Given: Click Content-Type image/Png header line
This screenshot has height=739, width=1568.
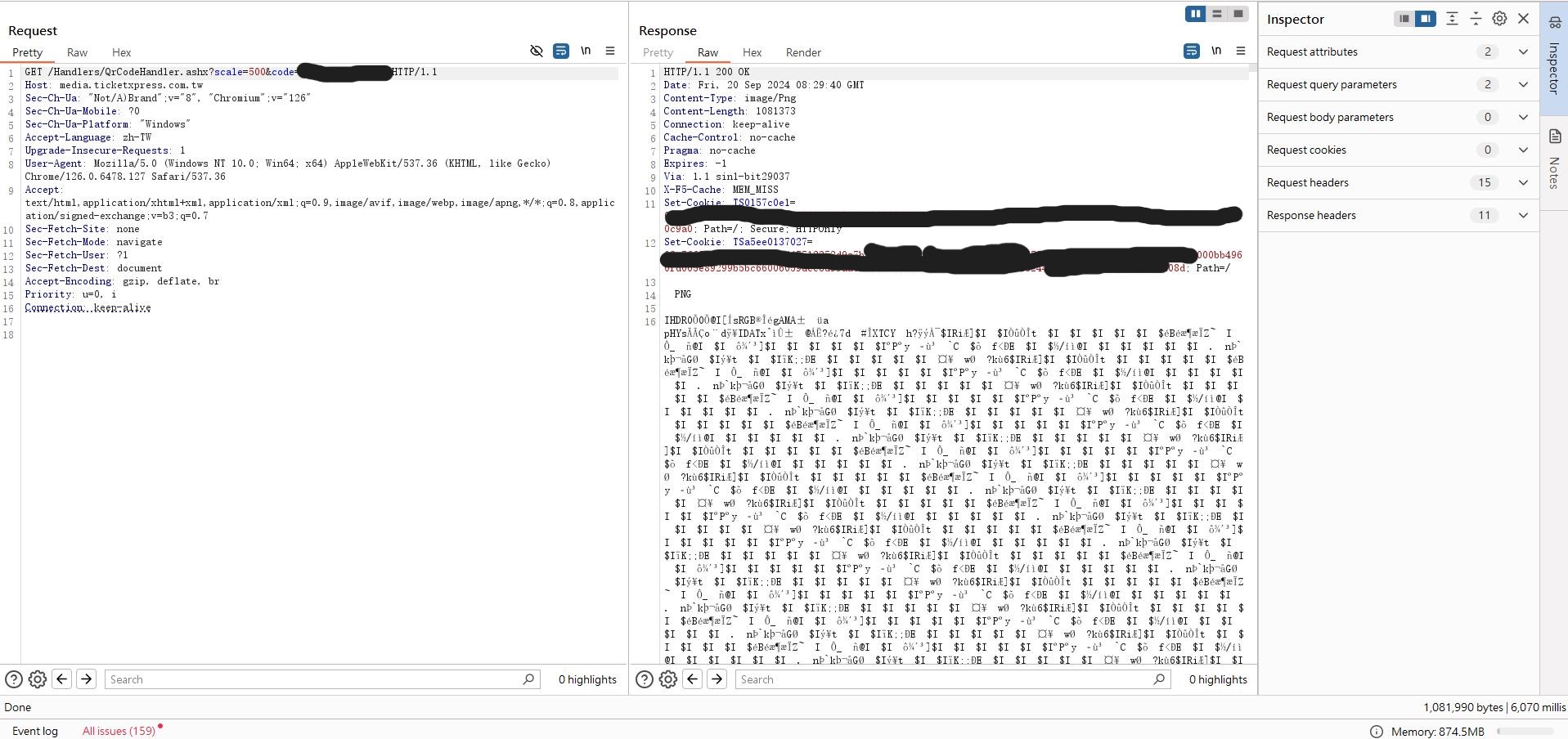Looking at the screenshot, I should click(730, 98).
